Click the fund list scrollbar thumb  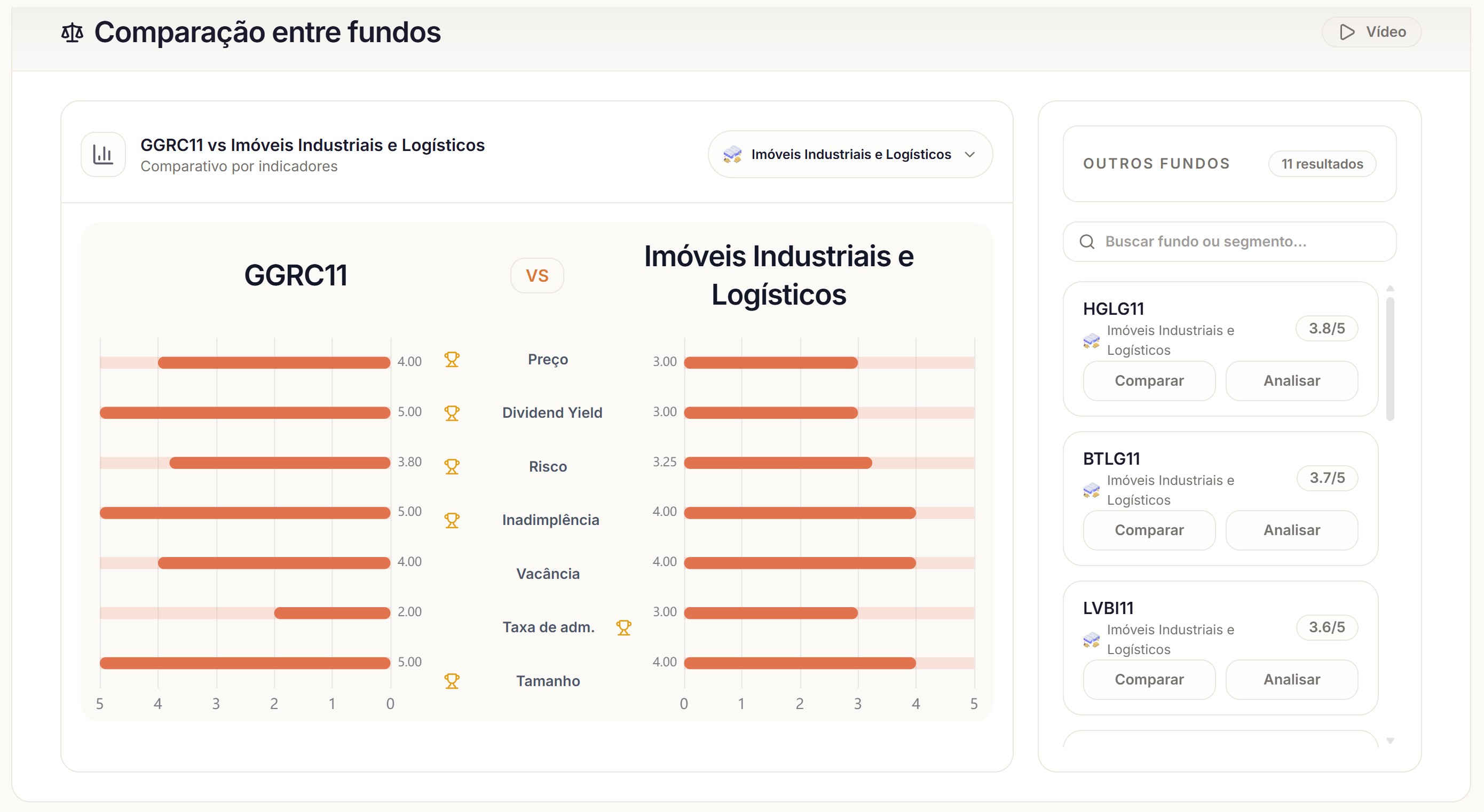pos(1390,359)
